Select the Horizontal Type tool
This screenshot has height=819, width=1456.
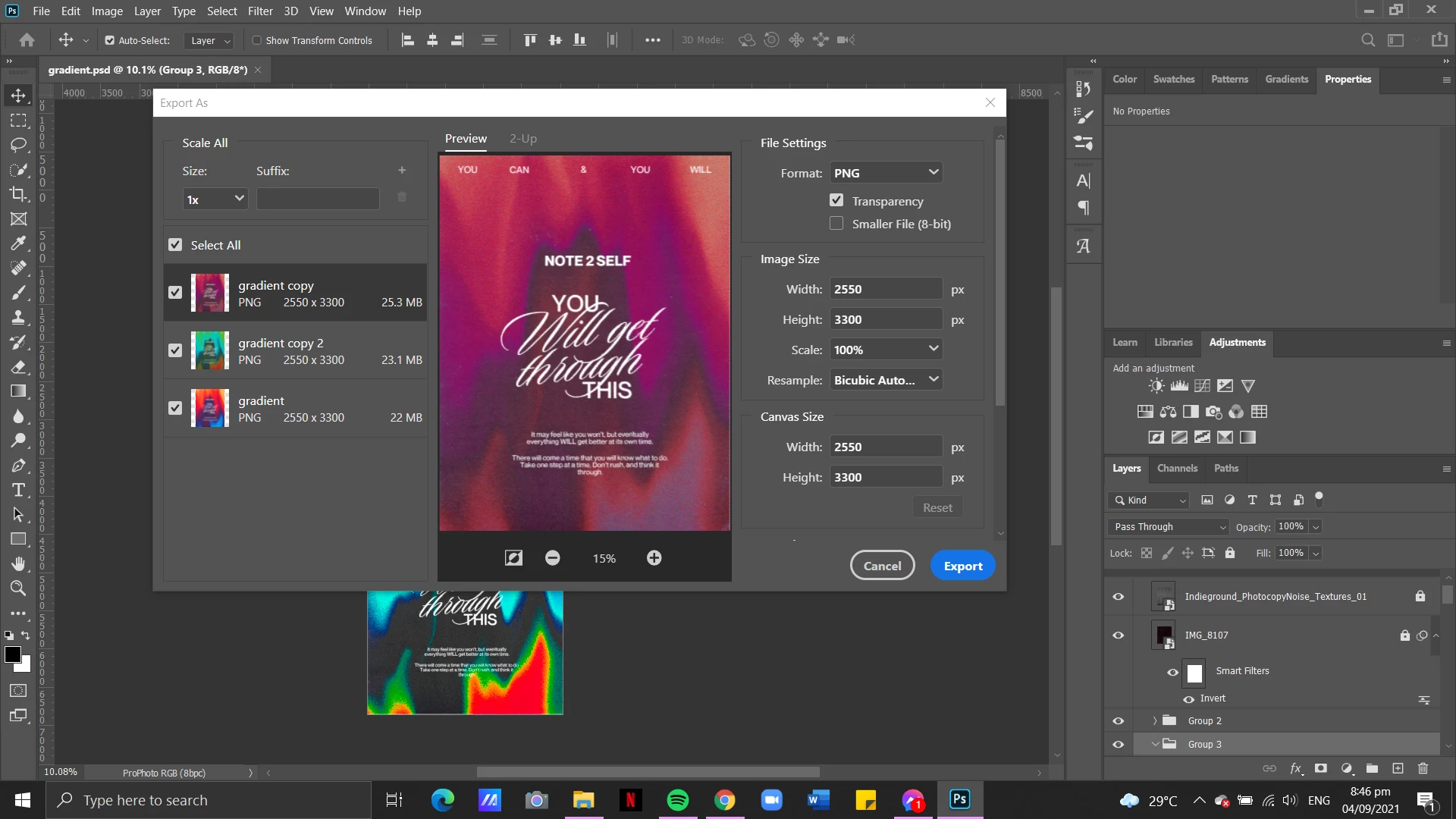point(18,490)
